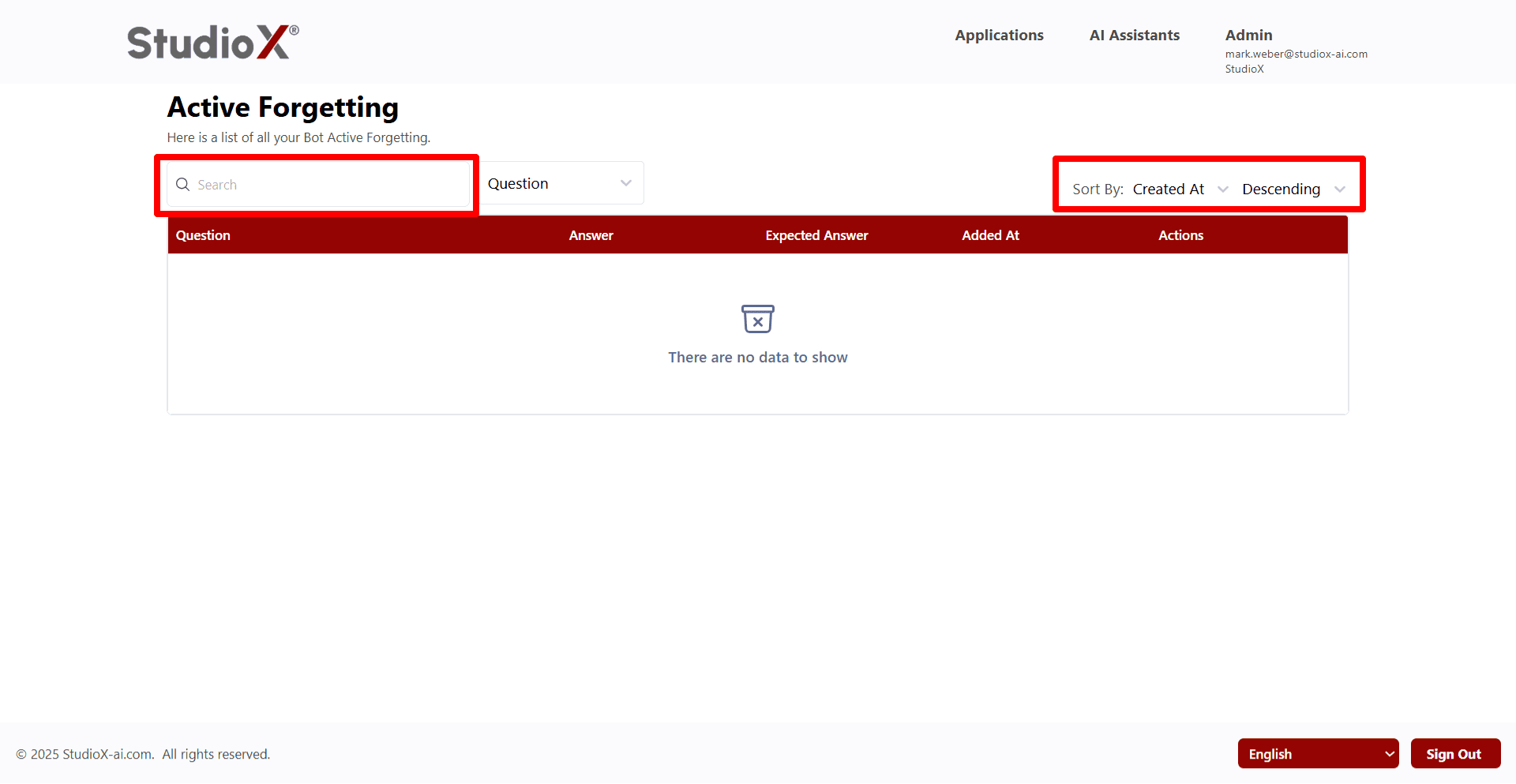Expand the Created At sort dropdown
This screenshot has width=1516, height=784.
1180,189
